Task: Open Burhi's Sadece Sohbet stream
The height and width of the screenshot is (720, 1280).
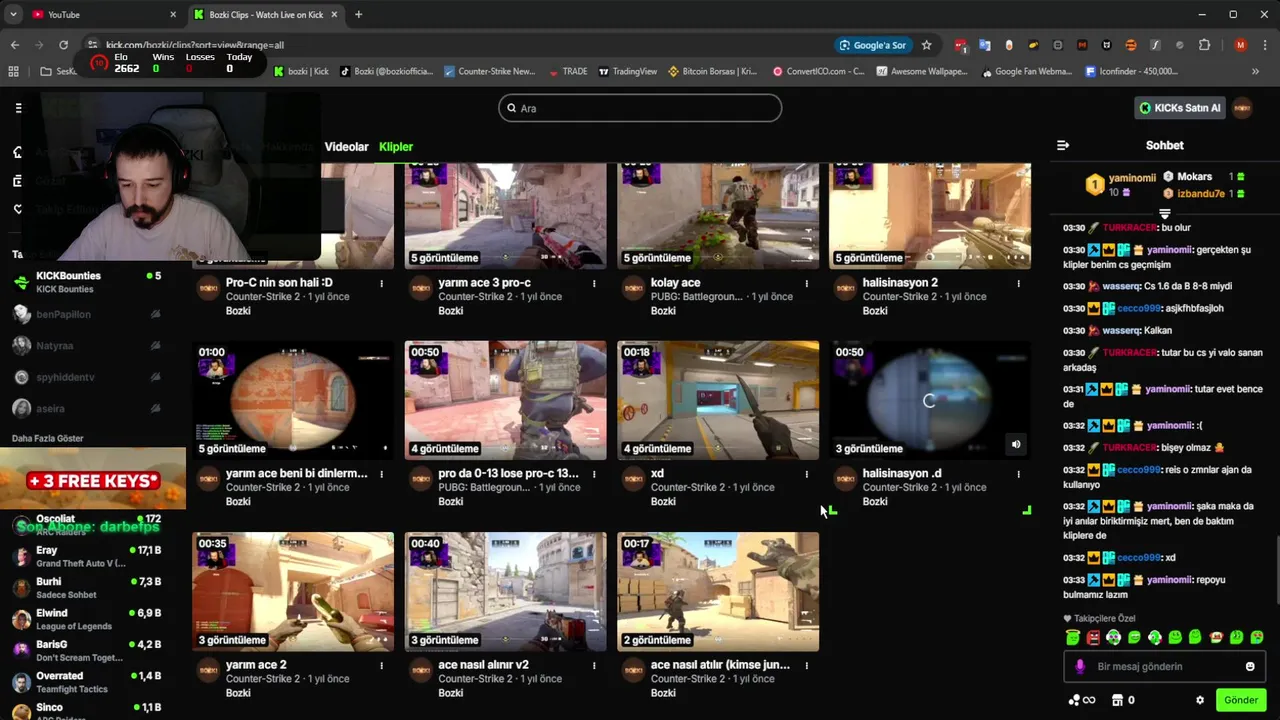Action: click(x=85, y=588)
